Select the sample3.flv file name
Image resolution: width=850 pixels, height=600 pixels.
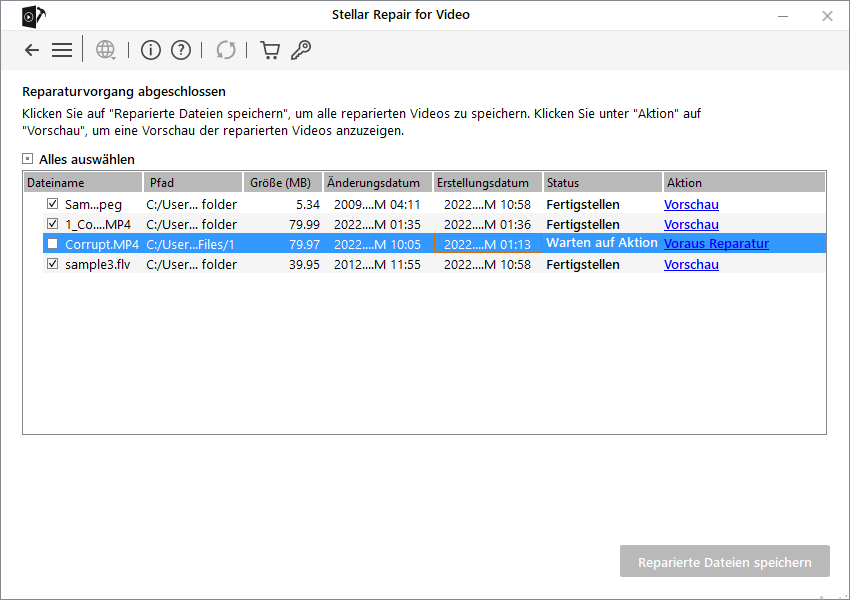tap(98, 264)
